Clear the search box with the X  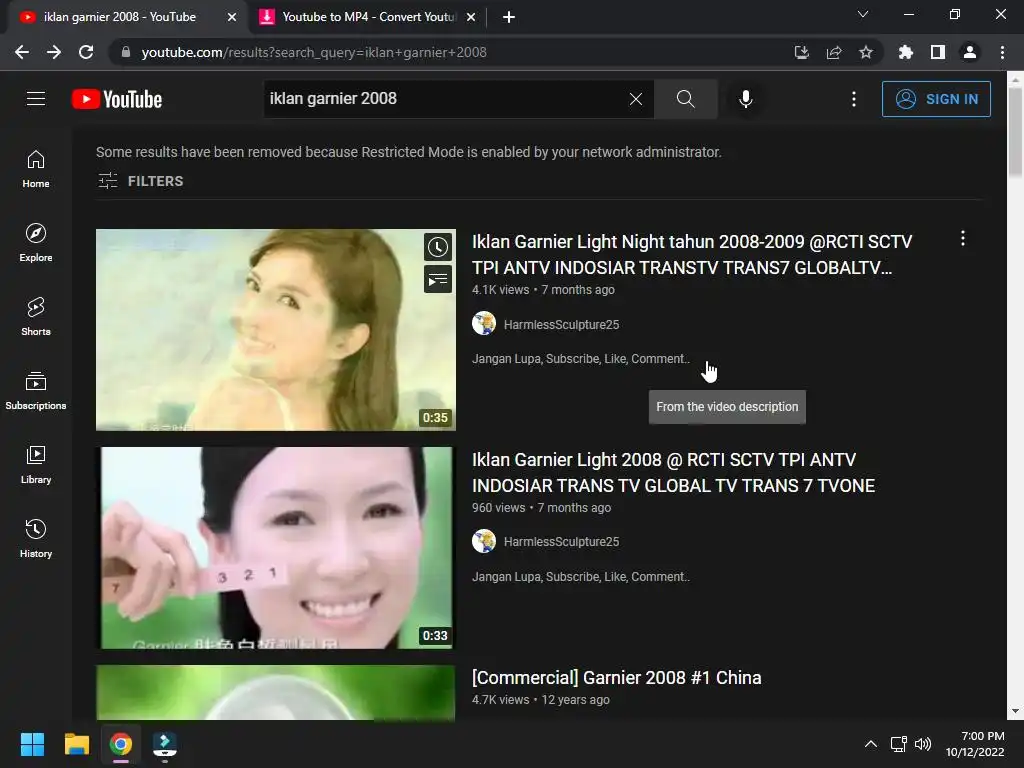(635, 99)
